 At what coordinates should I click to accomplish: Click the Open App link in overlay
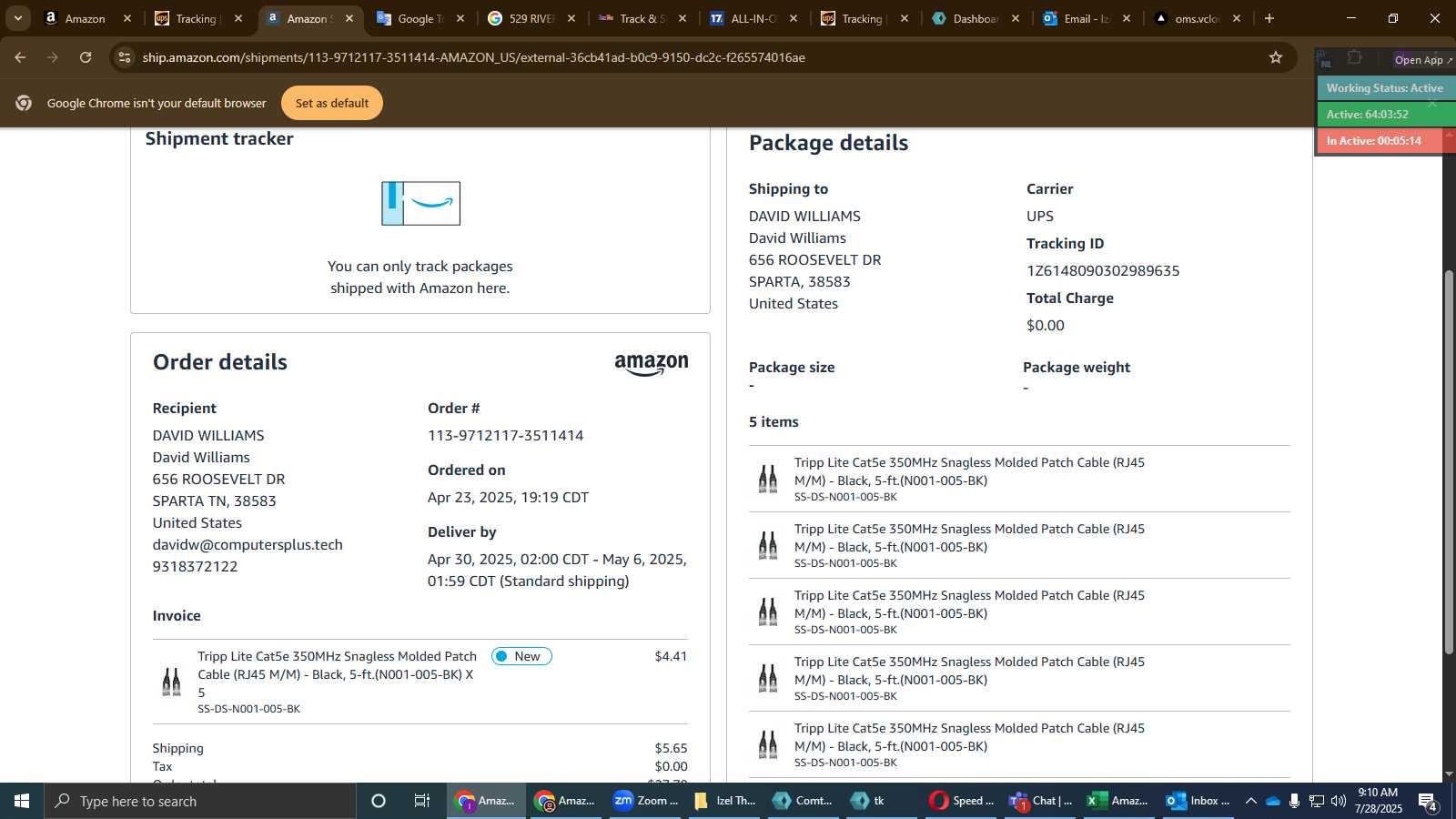point(1423,60)
